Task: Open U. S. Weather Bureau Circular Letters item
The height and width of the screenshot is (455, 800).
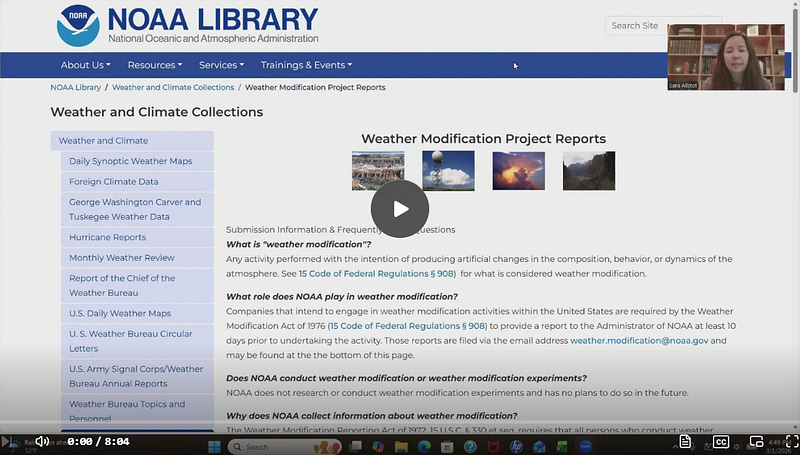Action: pyautogui.click(x=137, y=341)
